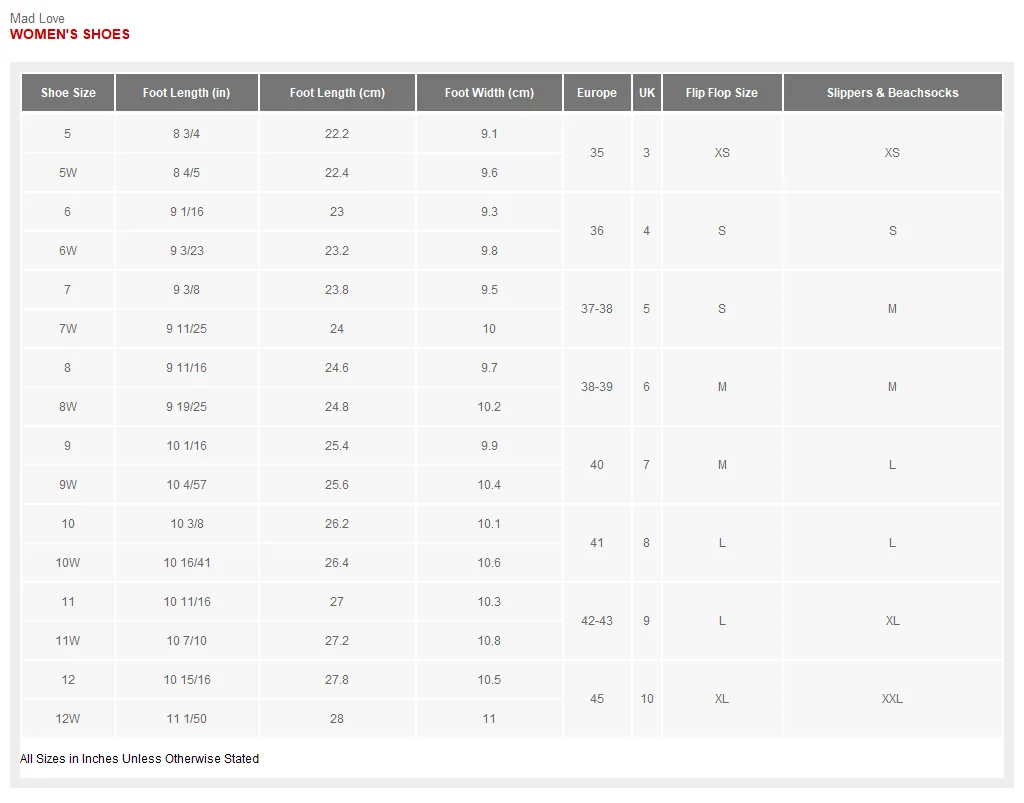Image resolution: width=1024 pixels, height=803 pixels.
Task: Select the "XL" Flip Flop Size cell
Action: (722, 699)
